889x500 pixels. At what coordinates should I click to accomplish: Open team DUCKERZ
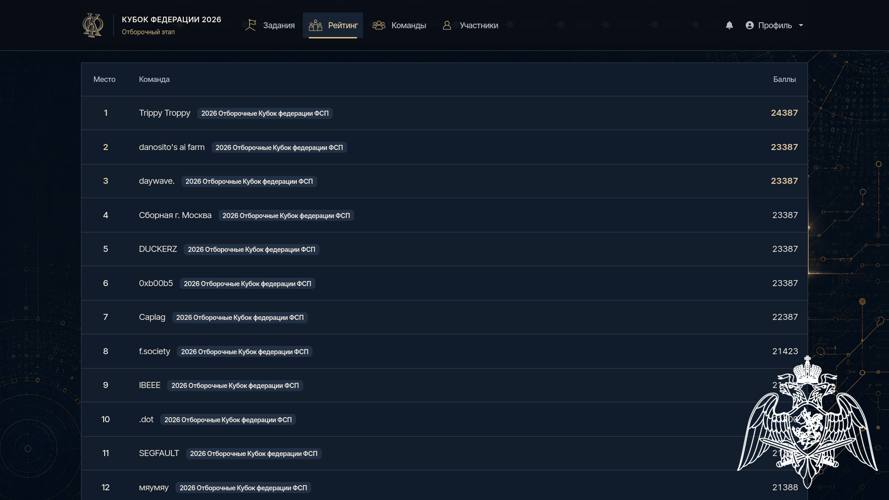158,249
